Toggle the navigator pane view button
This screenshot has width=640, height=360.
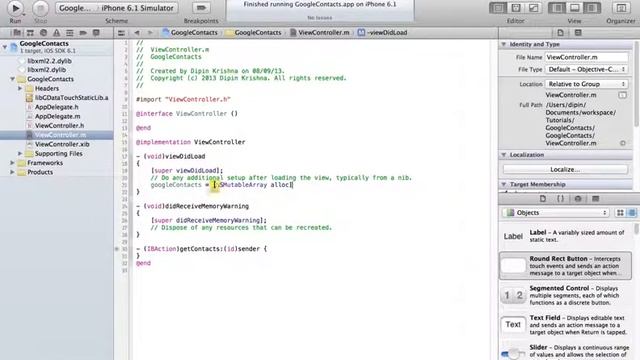(x=557, y=8)
